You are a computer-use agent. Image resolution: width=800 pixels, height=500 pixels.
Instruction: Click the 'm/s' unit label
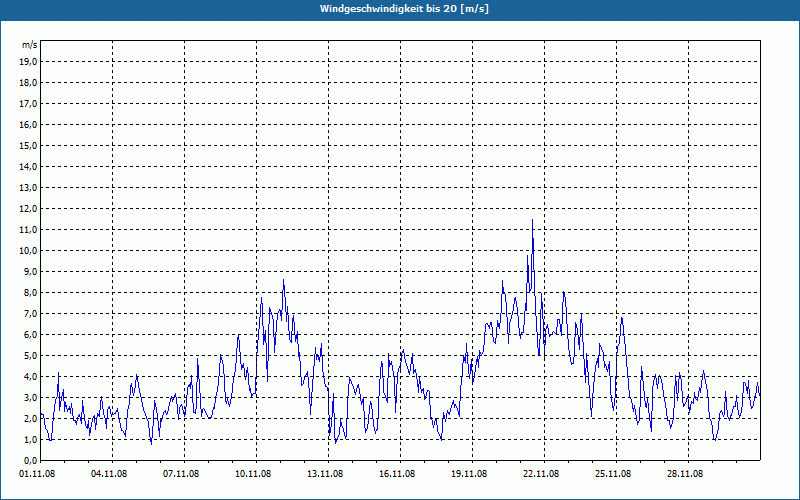coord(29,45)
